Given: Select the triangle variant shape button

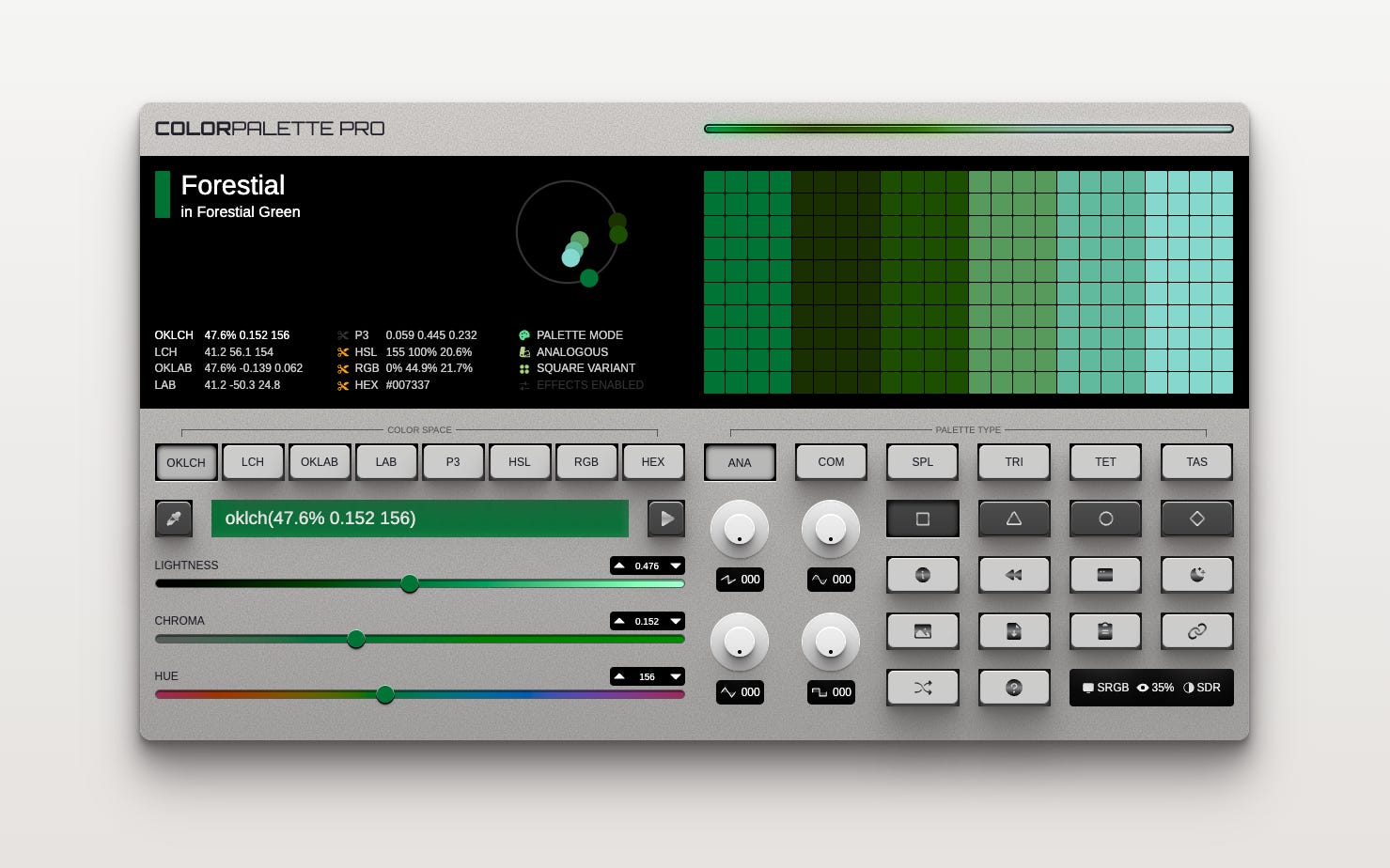Looking at the screenshot, I should point(1014,519).
